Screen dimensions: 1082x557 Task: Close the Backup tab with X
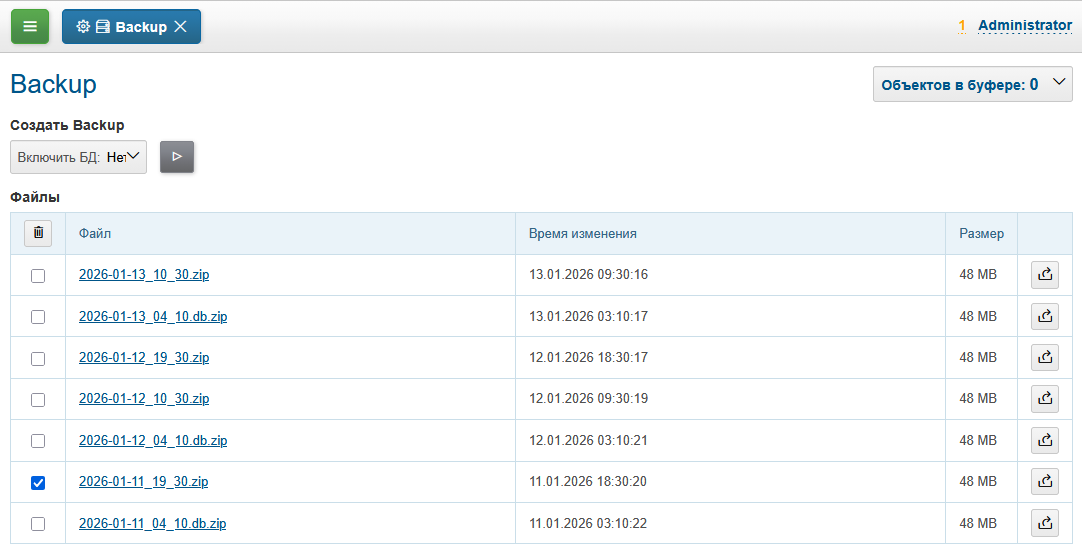click(181, 27)
